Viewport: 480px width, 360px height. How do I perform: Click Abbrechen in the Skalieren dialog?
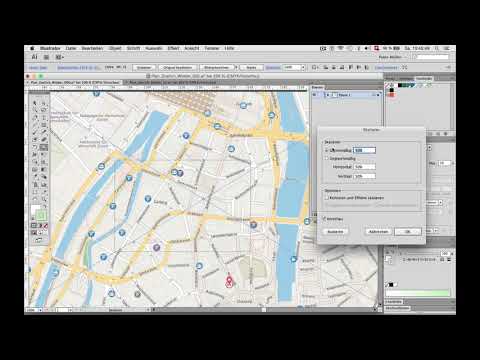[378, 231]
